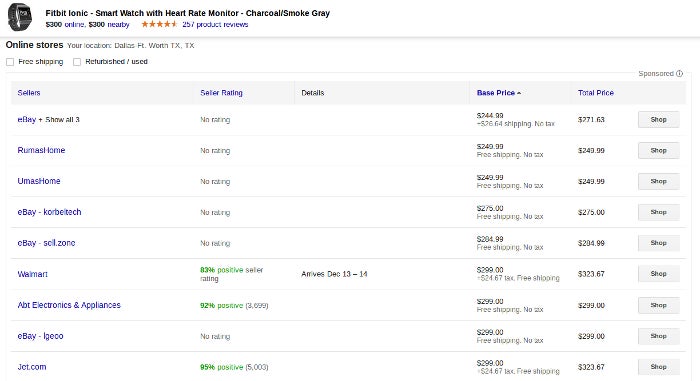Viewport: 700px width, 381px height.
Task: Open Jet.com seller link
Action: (32, 367)
